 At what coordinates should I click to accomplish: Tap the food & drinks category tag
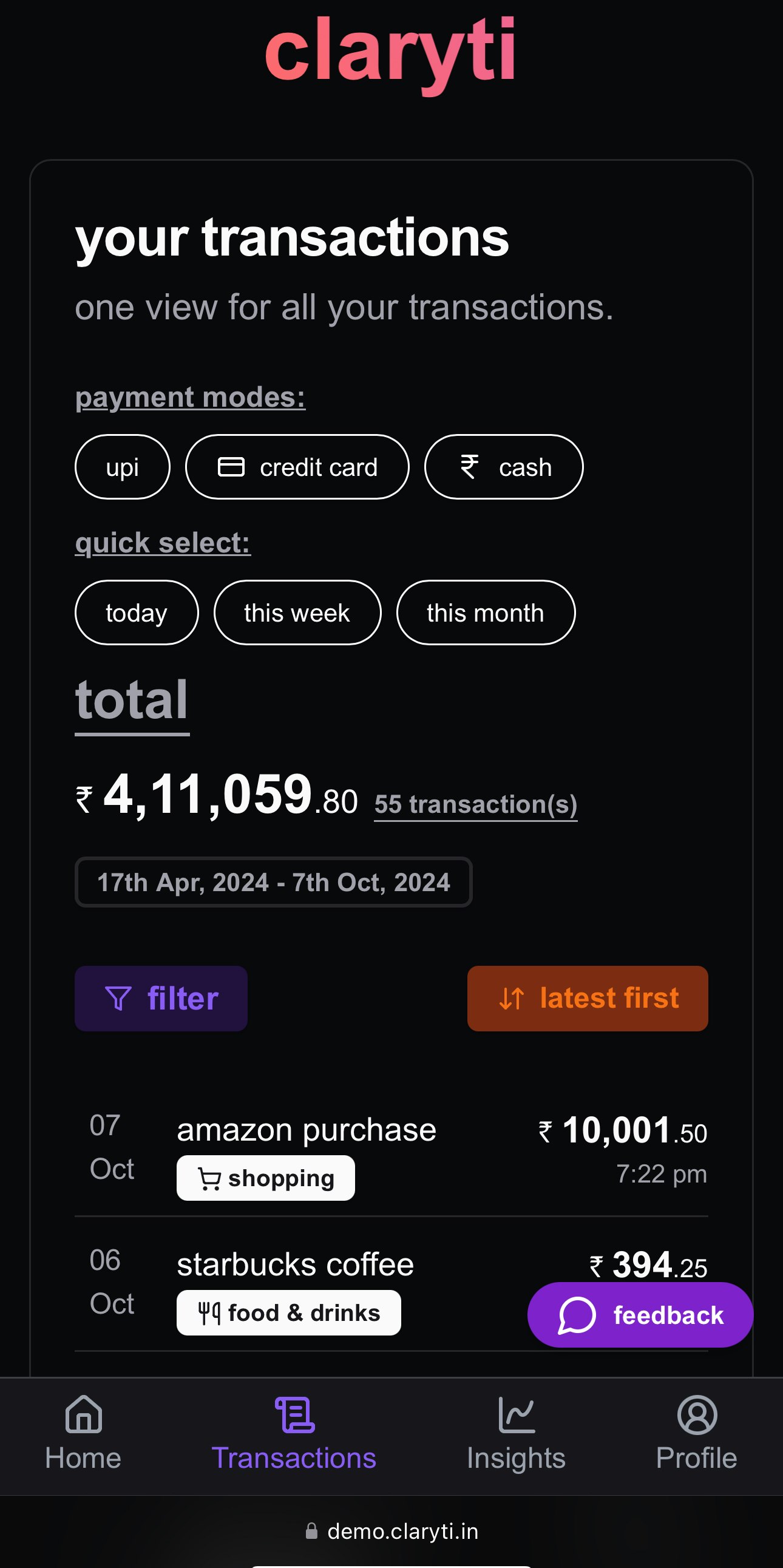pyautogui.click(x=288, y=1312)
